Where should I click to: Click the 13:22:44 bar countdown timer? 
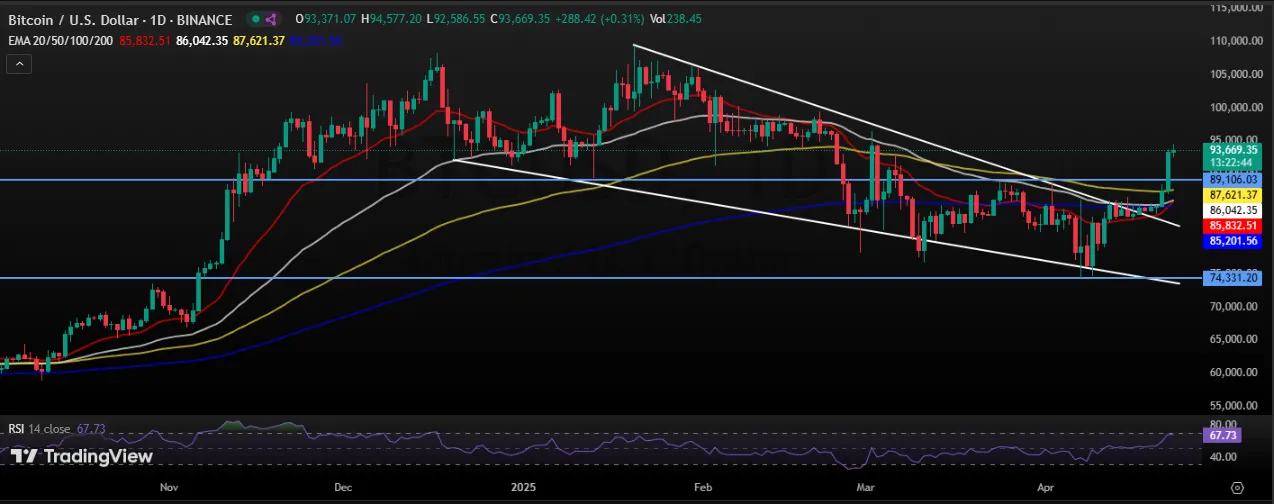tap(1230, 161)
